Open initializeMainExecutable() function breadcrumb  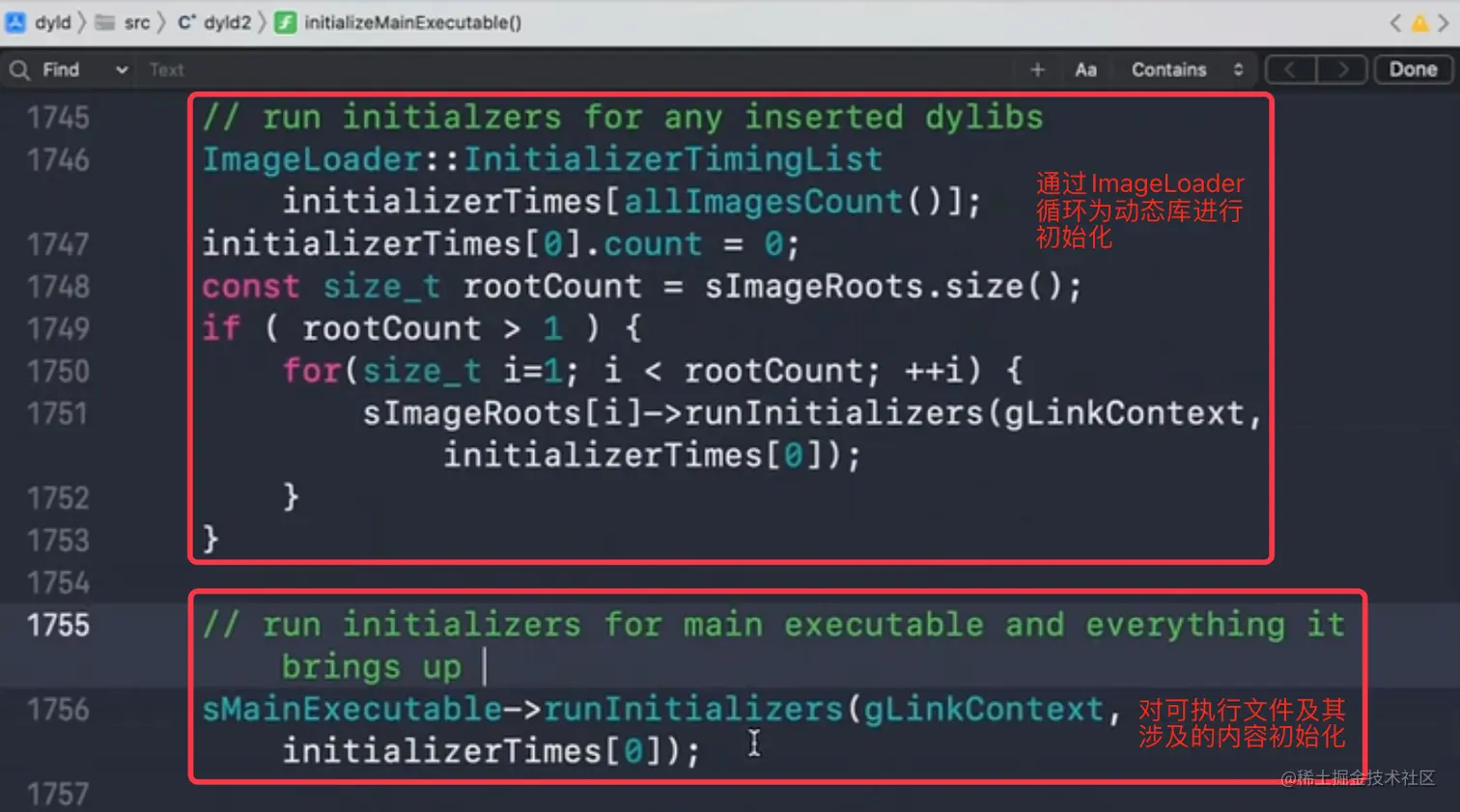tap(412, 22)
